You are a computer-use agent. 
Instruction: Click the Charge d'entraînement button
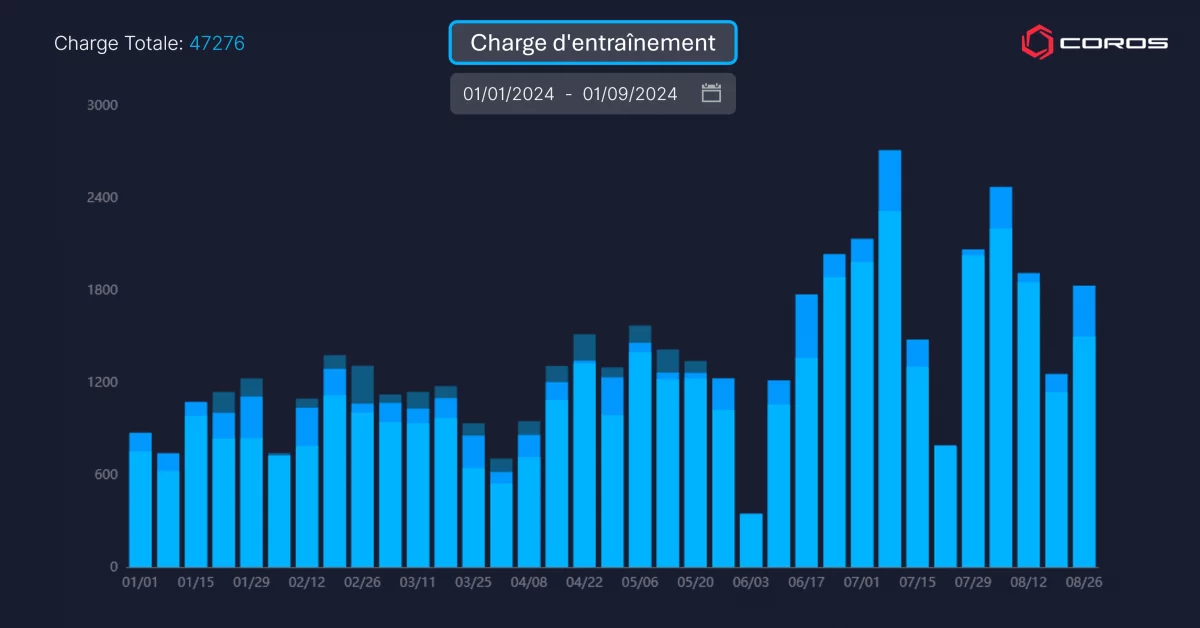point(593,43)
